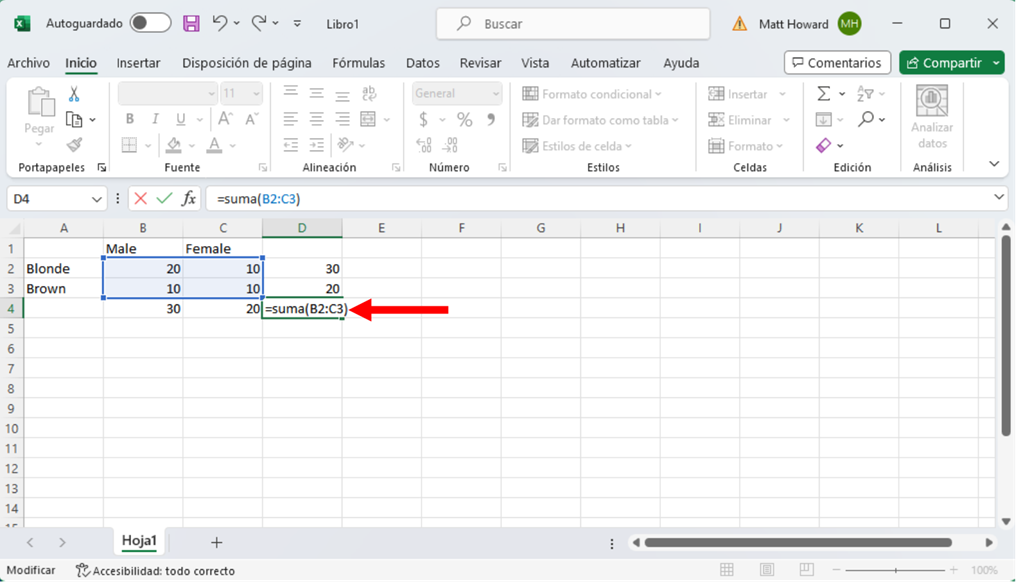Image resolution: width=1016 pixels, height=582 pixels.
Task: Click the AutoSum sigma icon
Action: (x=823, y=94)
